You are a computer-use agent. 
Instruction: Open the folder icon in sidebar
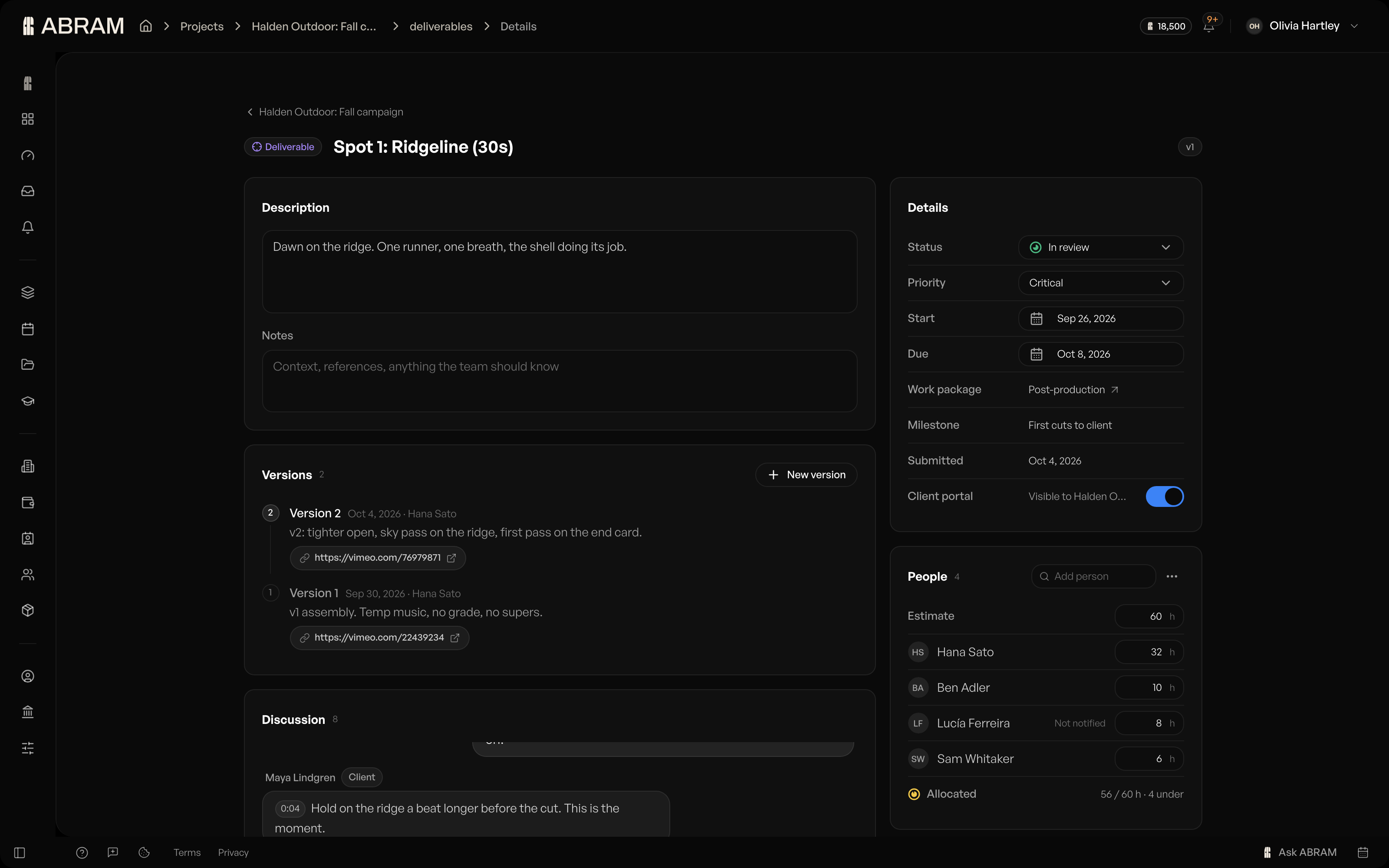click(27, 365)
